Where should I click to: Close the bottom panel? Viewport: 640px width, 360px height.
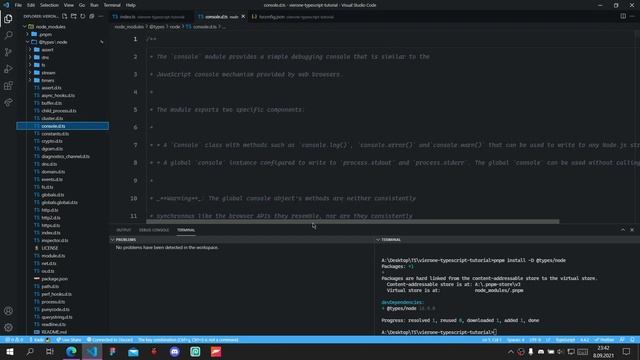point(632,230)
